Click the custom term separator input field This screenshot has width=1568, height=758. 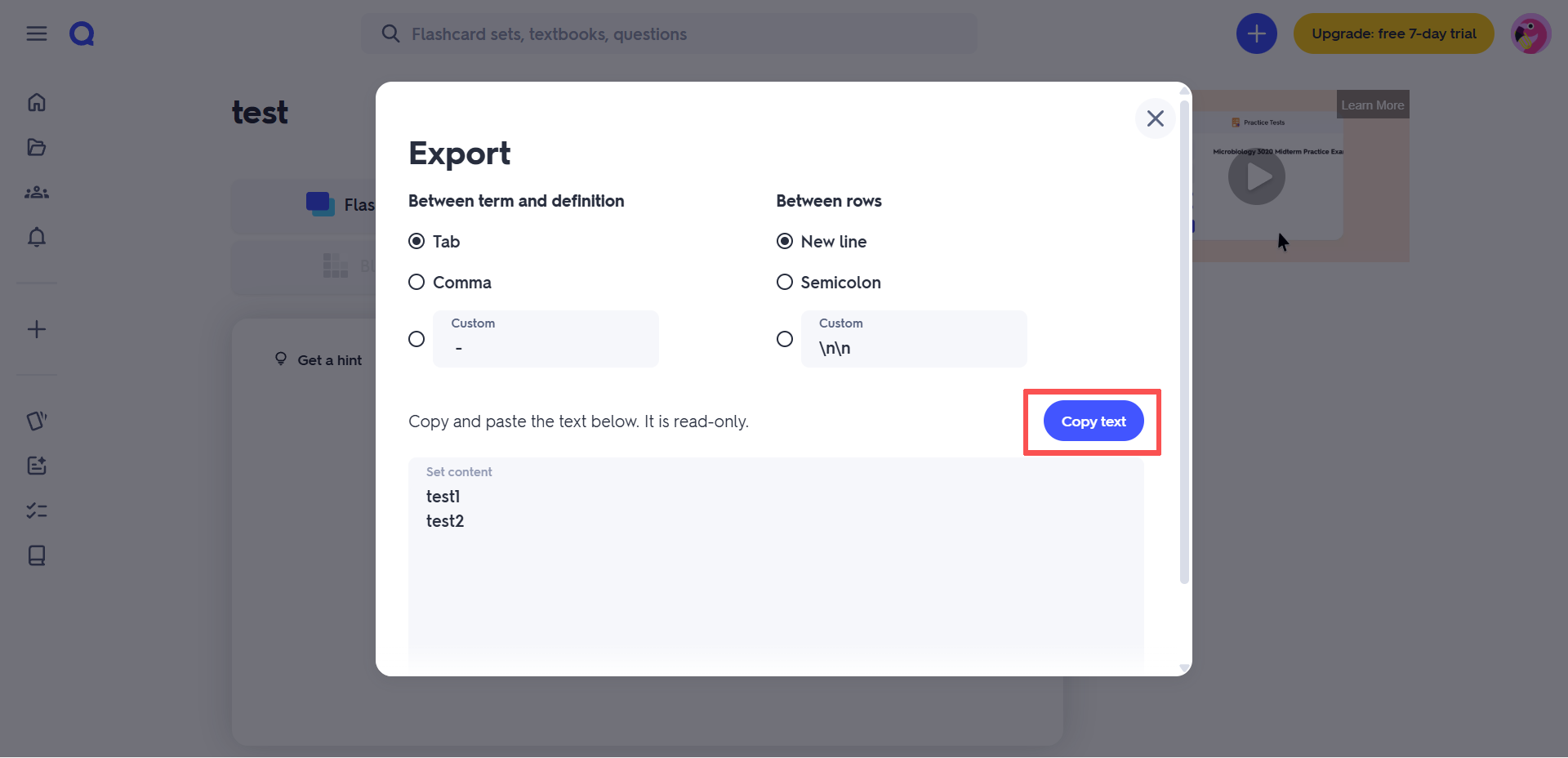[546, 339]
